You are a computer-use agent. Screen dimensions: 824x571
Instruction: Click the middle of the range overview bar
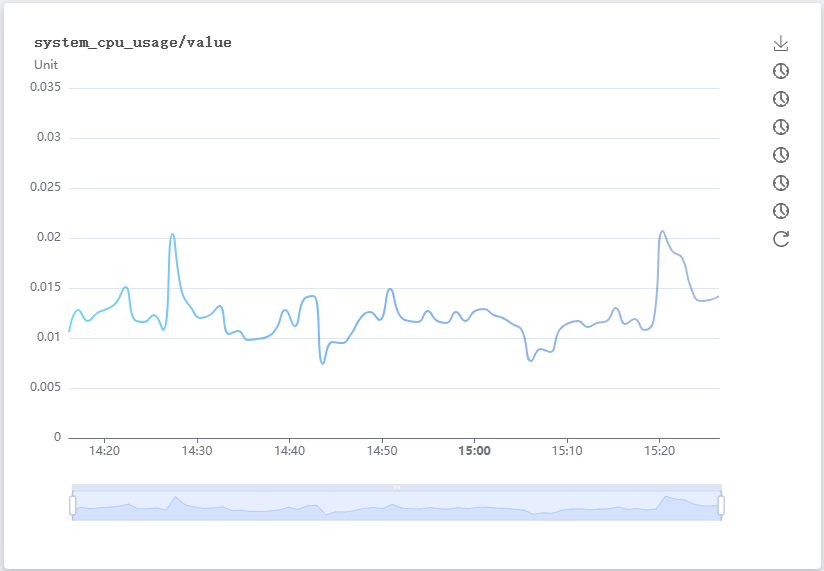click(x=397, y=507)
